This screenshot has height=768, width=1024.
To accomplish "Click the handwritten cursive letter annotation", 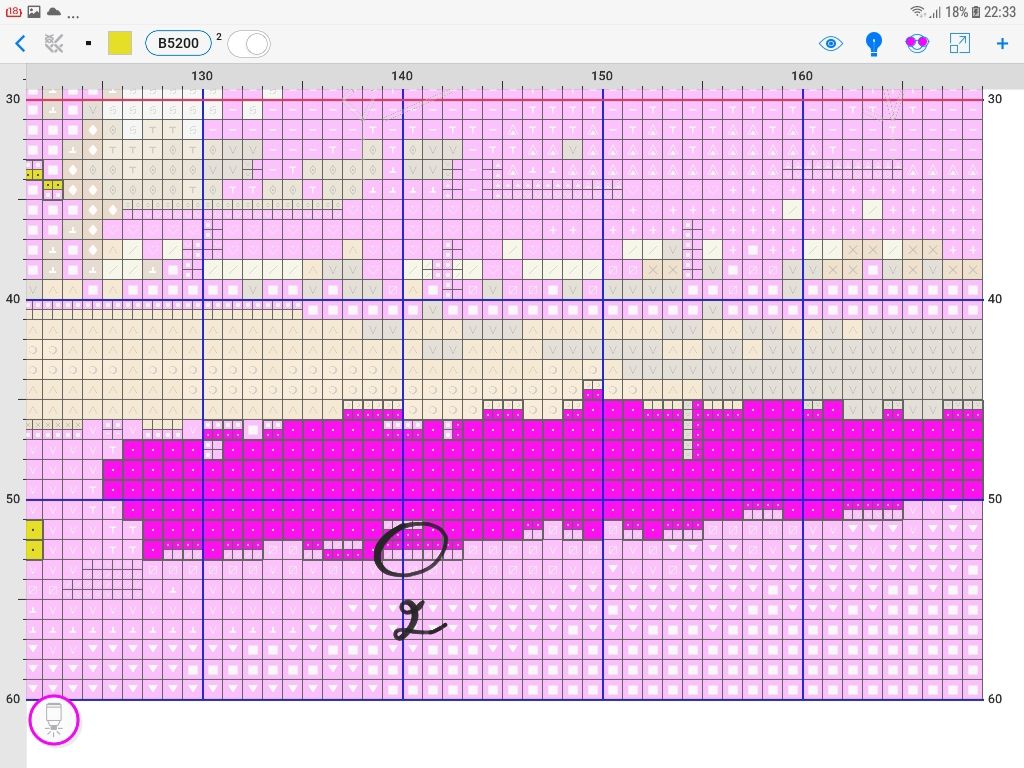I will pos(418,621).
